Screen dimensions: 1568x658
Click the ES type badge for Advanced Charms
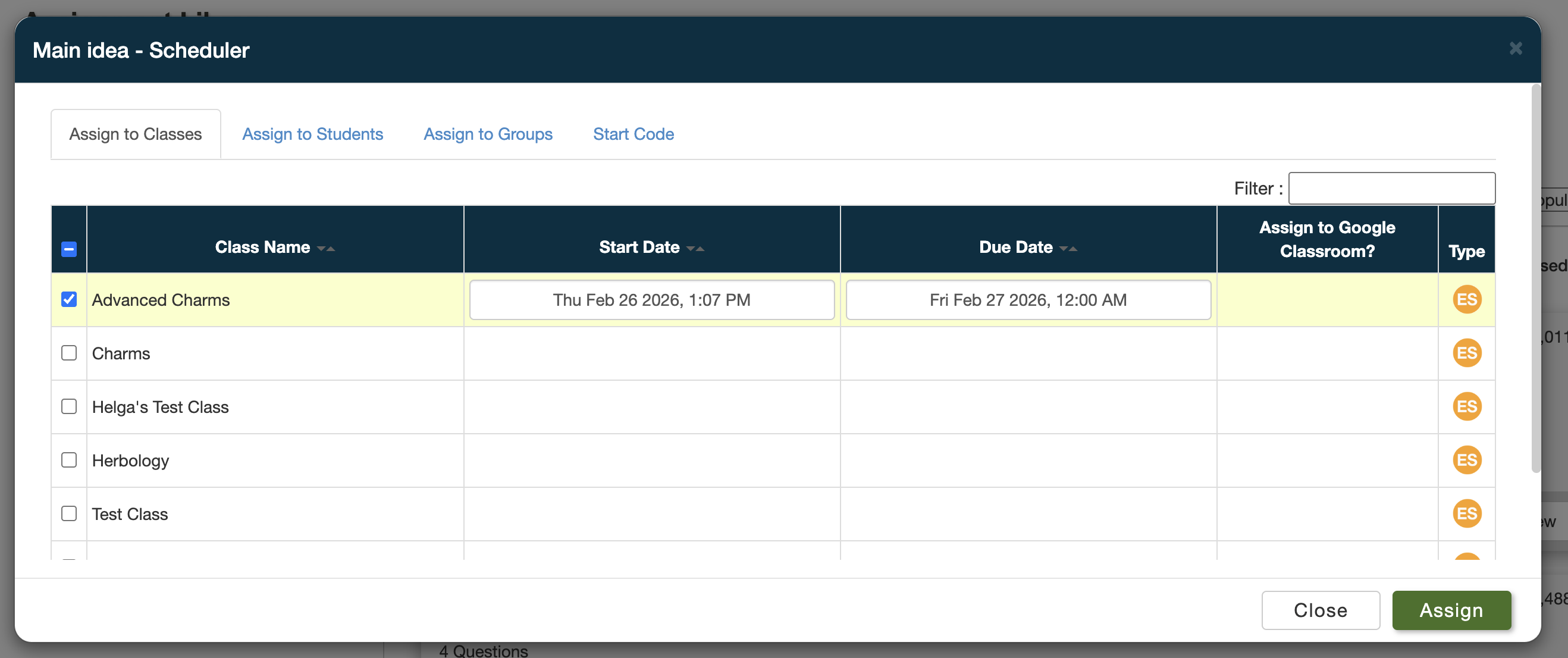tap(1466, 299)
